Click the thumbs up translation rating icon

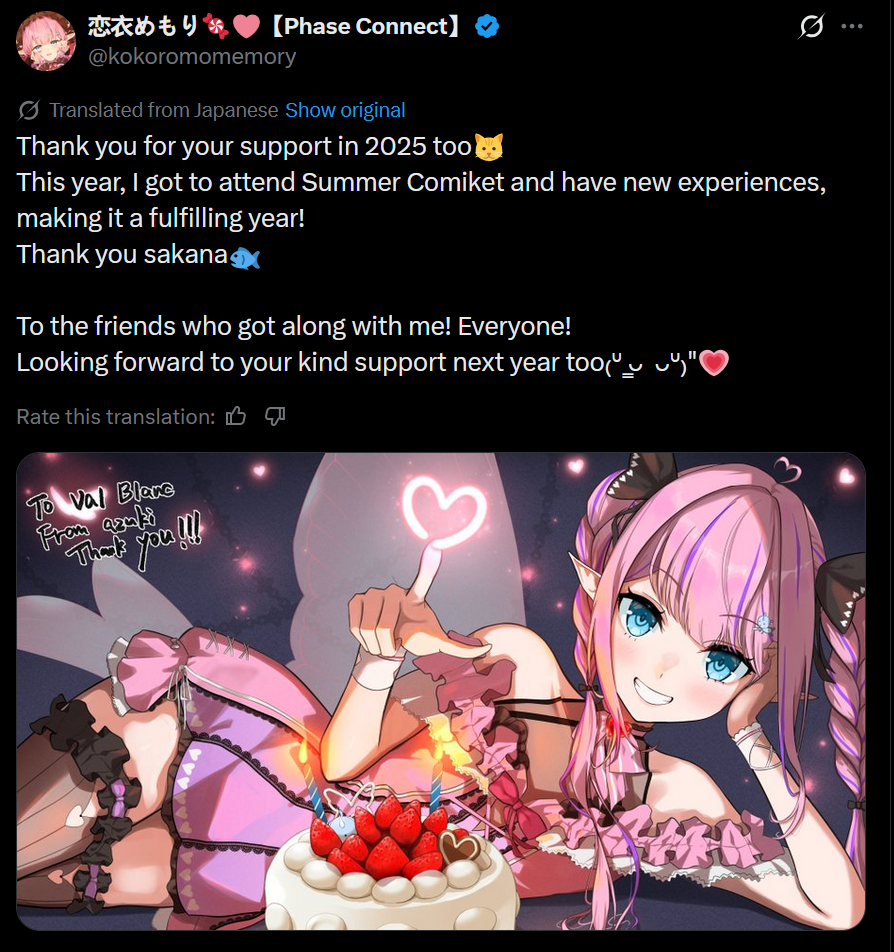click(x=236, y=416)
